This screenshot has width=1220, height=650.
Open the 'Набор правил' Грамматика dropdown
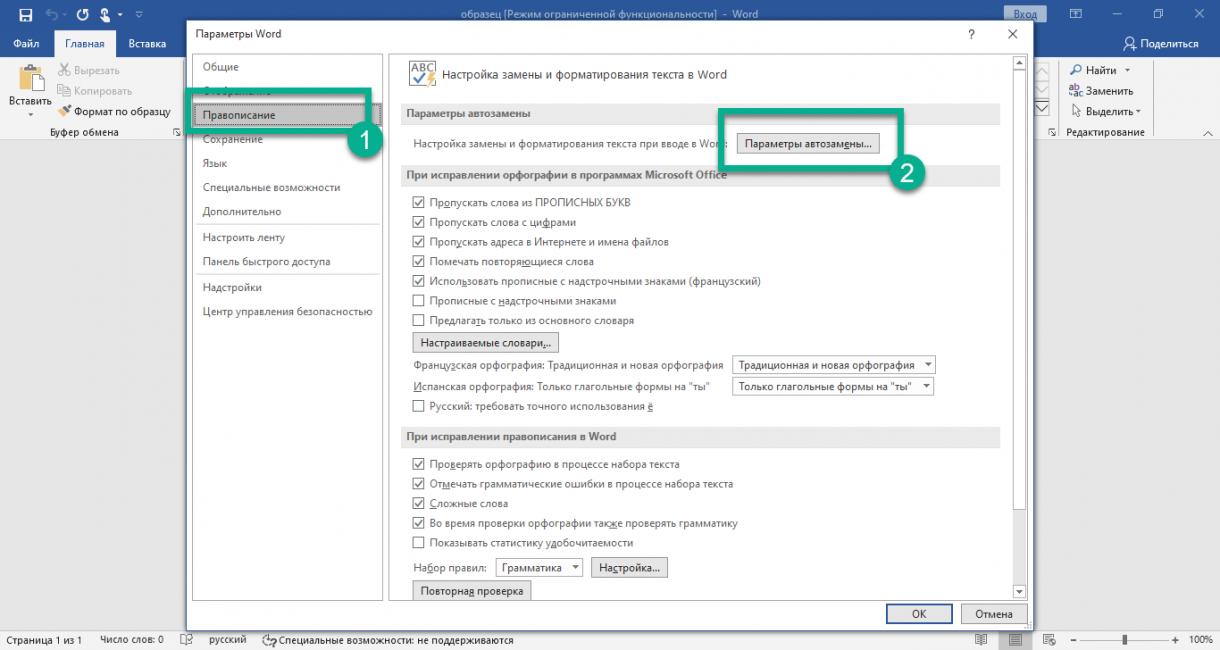click(x=540, y=568)
